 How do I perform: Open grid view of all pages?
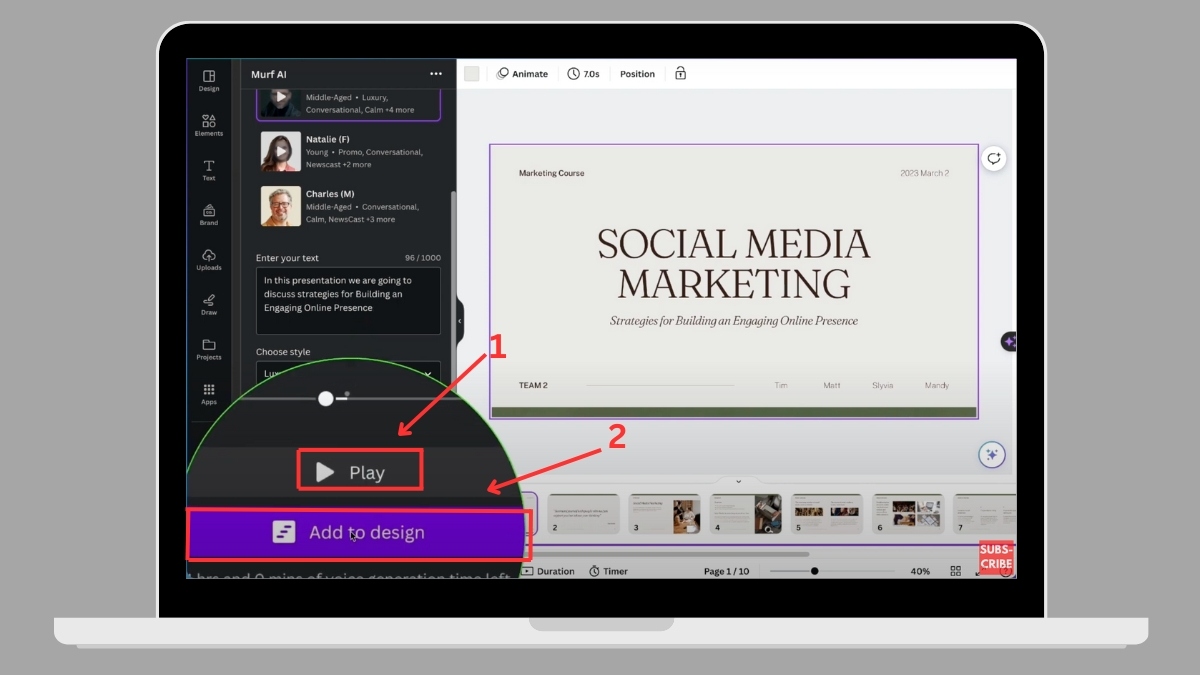956,571
